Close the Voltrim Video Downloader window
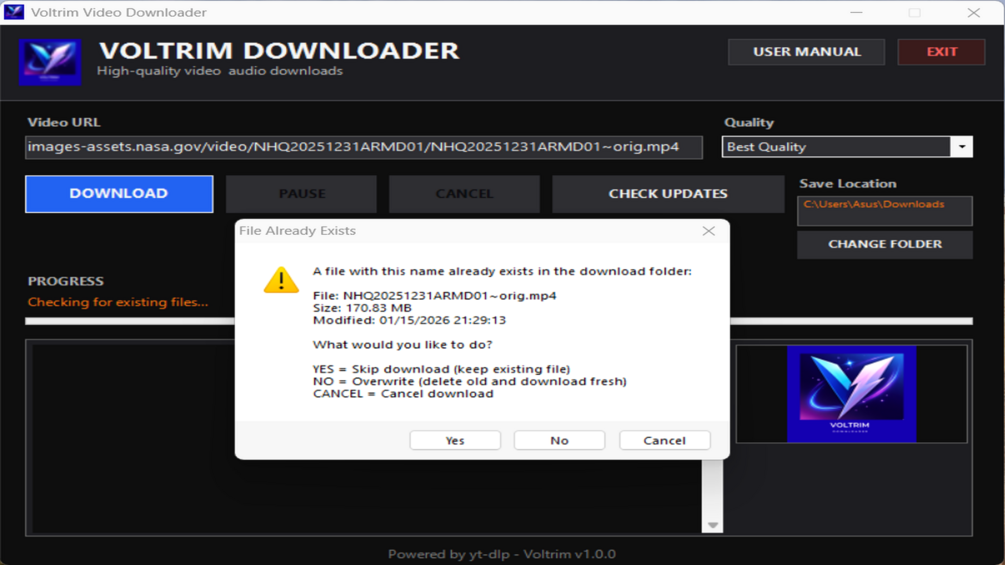The image size is (1005, 565). (x=974, y=12)
